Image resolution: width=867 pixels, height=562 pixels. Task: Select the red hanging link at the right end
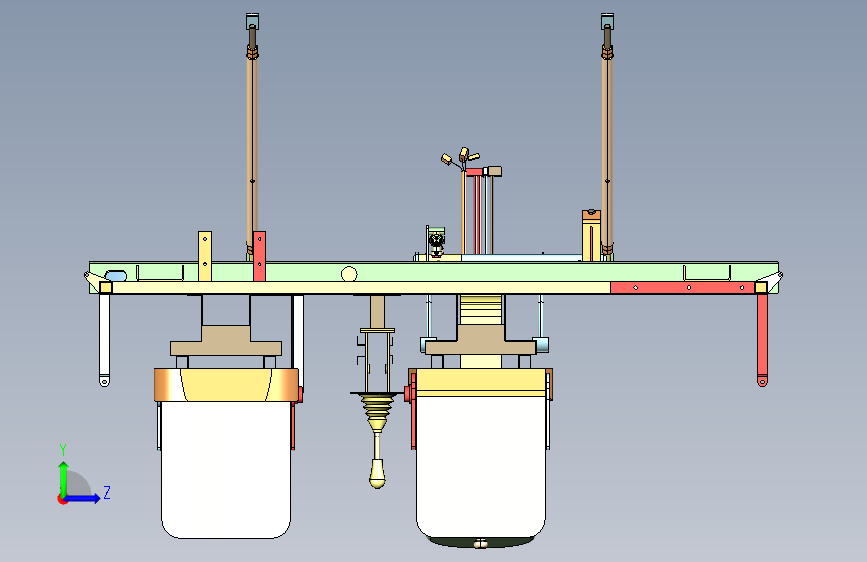762,340
